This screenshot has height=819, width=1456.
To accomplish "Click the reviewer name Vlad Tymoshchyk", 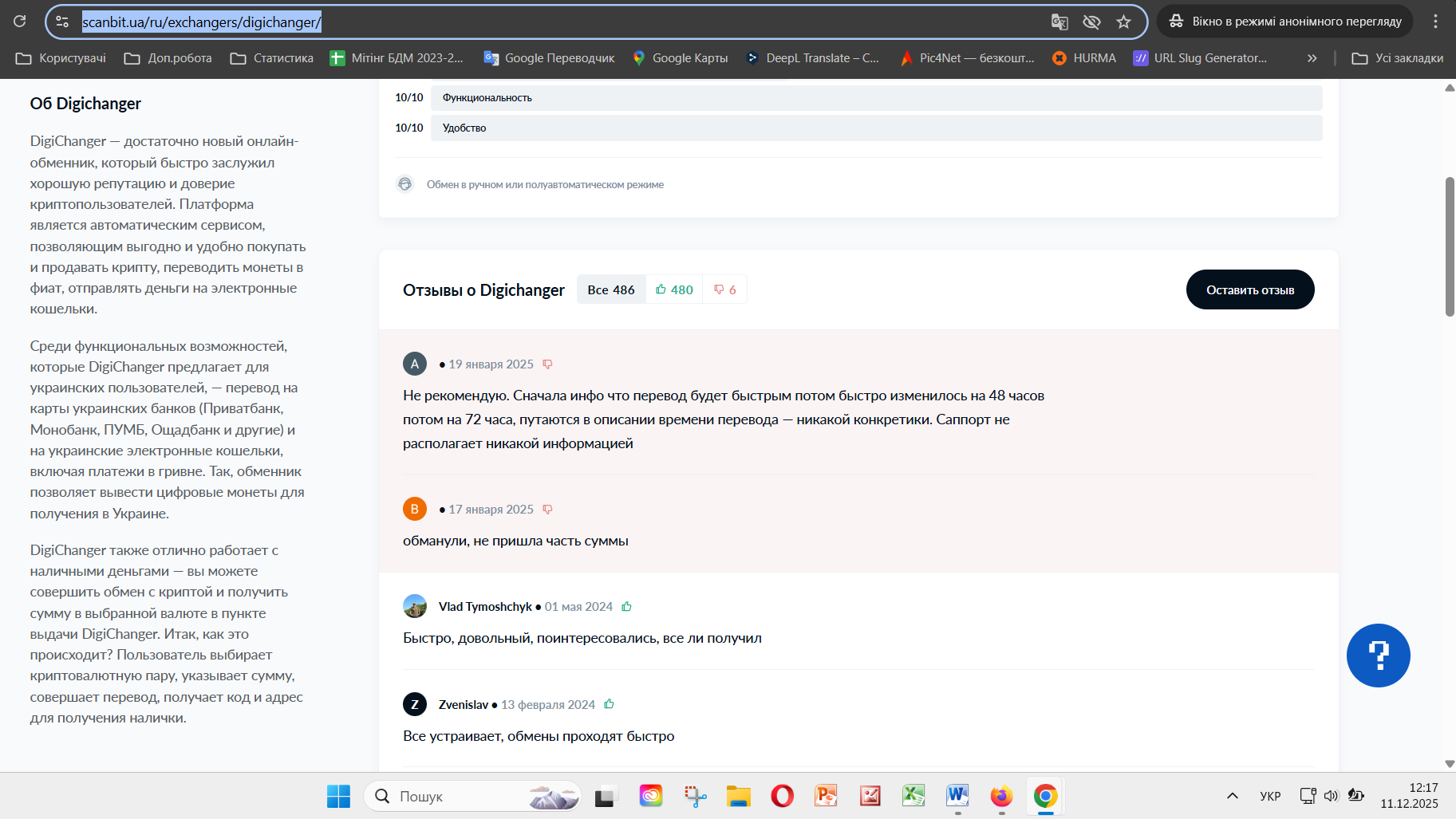I will 485,607.
